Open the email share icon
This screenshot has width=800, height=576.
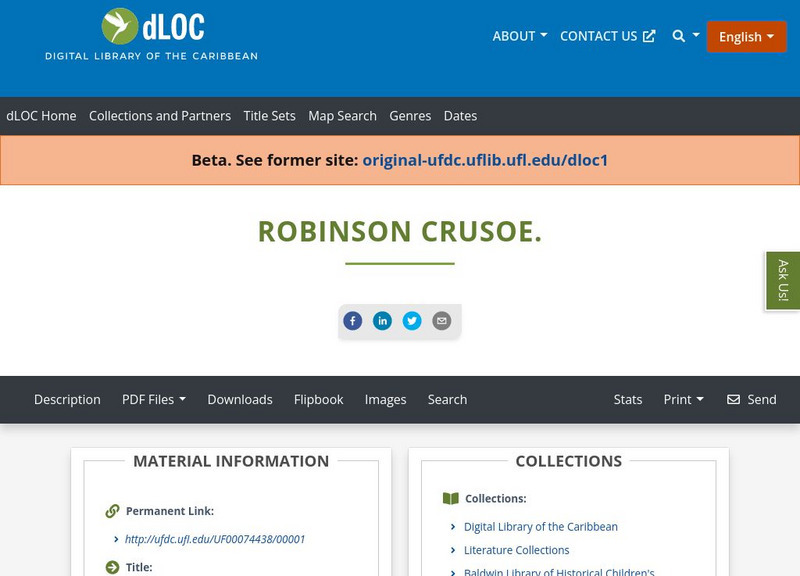[441, 321]
